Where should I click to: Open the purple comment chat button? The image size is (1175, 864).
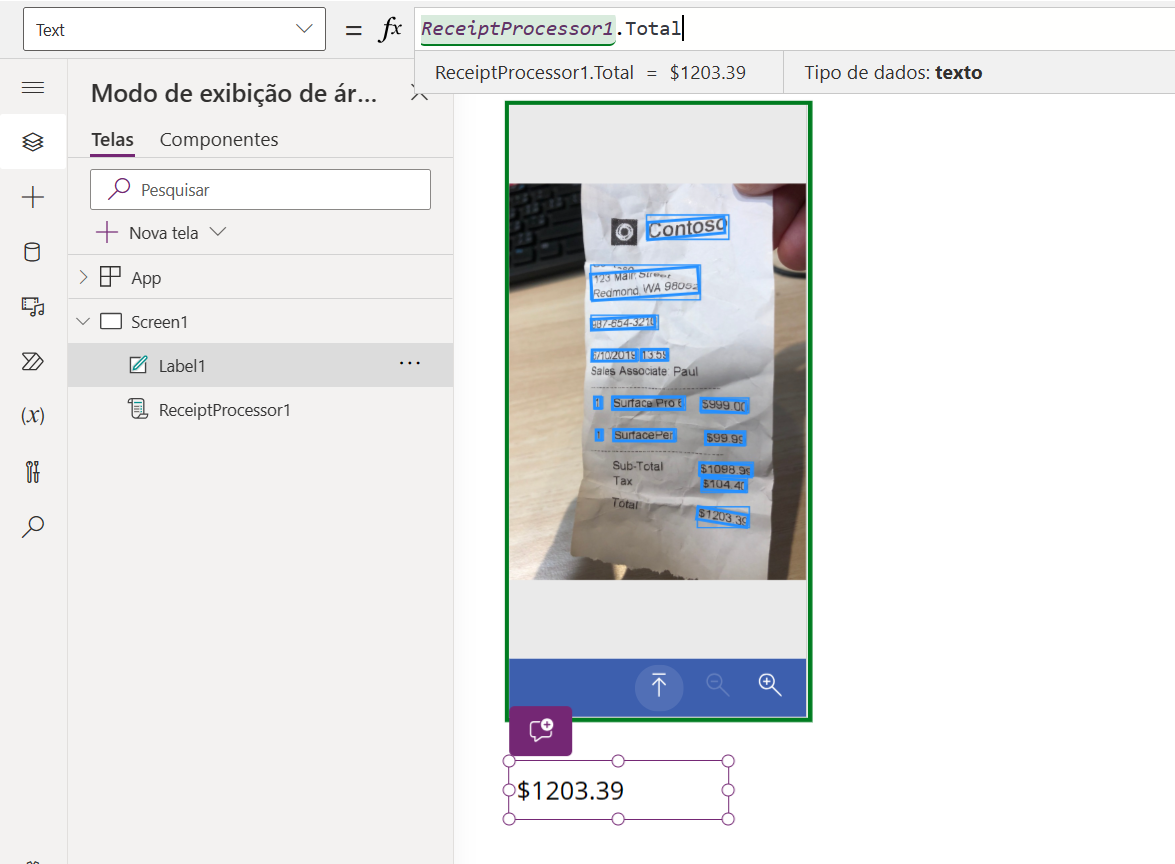pyautogui.click(x=540, y=731)
